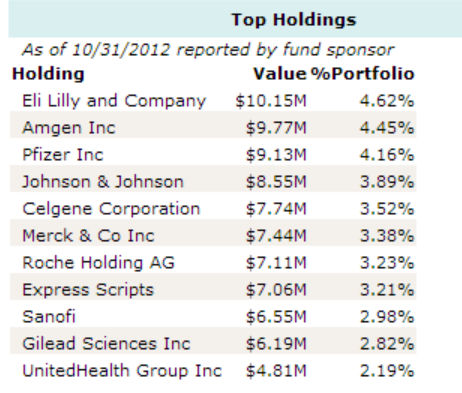Open the Express Scripts holding
Viewport: 462px width, 393px height.
[x=88, y=290]
